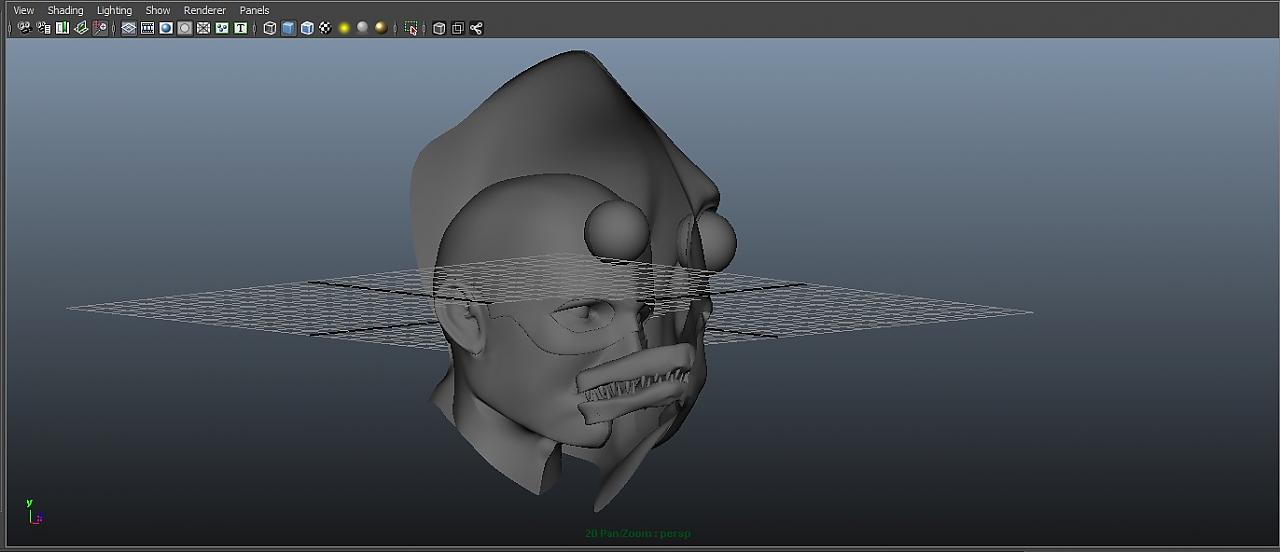The width and height of the screenshot is (1280, 552).
Task: Enable Wireframe display cube icon
Action: click(269, 28)
